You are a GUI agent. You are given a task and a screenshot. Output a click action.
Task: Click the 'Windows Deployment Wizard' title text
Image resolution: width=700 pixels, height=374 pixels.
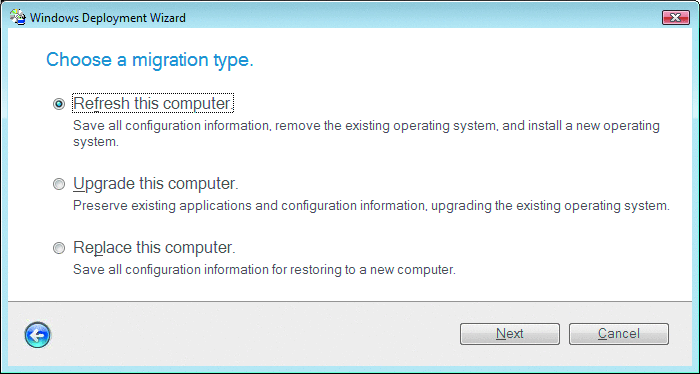pyautogui.click(x=108, y=18)
